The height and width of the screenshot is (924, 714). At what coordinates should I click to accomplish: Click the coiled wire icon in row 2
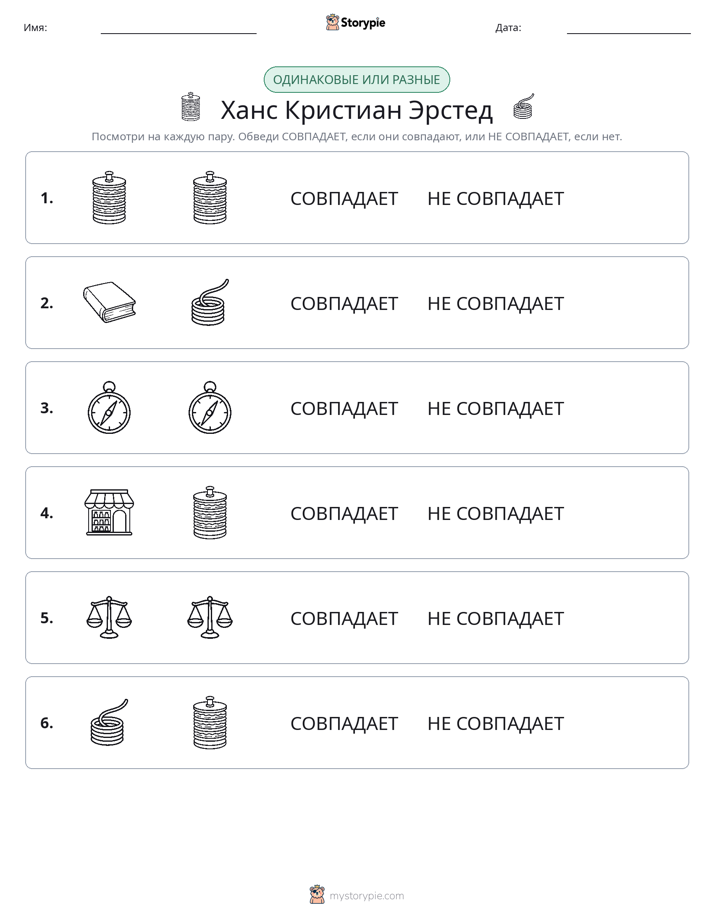pos(210,302)
